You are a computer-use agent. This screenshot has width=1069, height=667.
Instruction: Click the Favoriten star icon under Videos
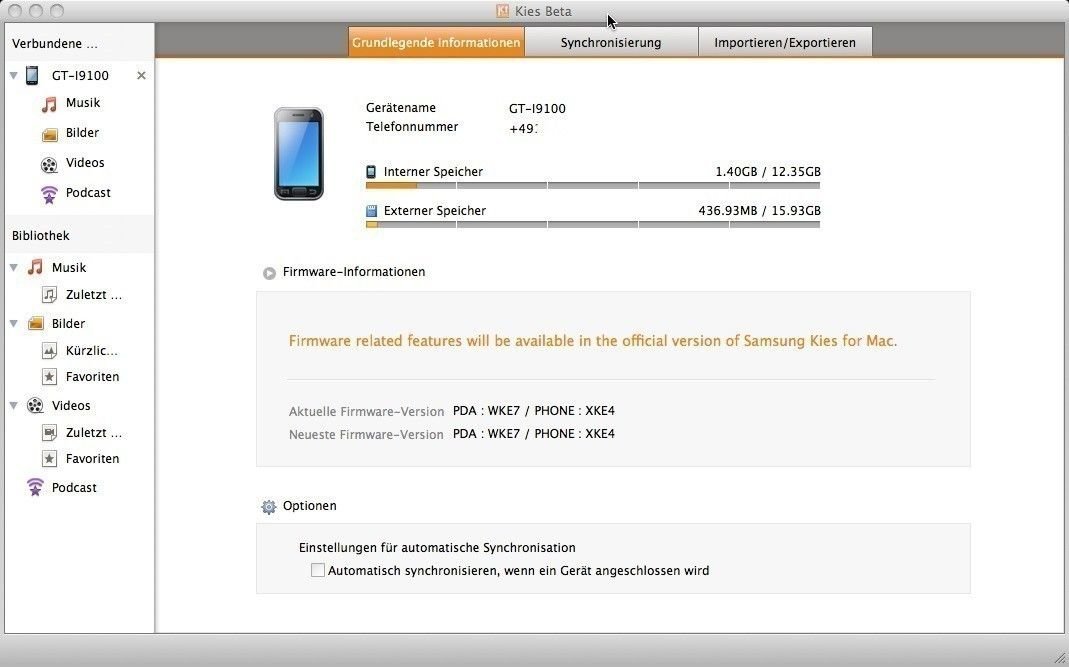pos(49,458)
